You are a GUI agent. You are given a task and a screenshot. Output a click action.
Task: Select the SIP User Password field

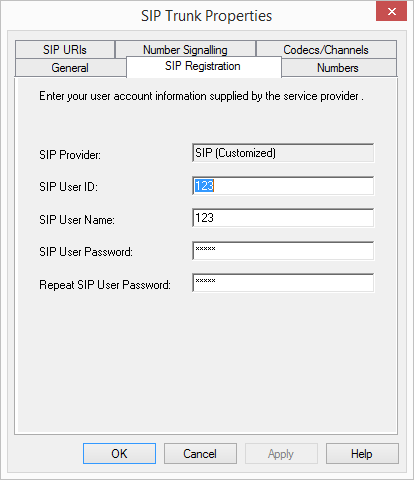point(283,251)
